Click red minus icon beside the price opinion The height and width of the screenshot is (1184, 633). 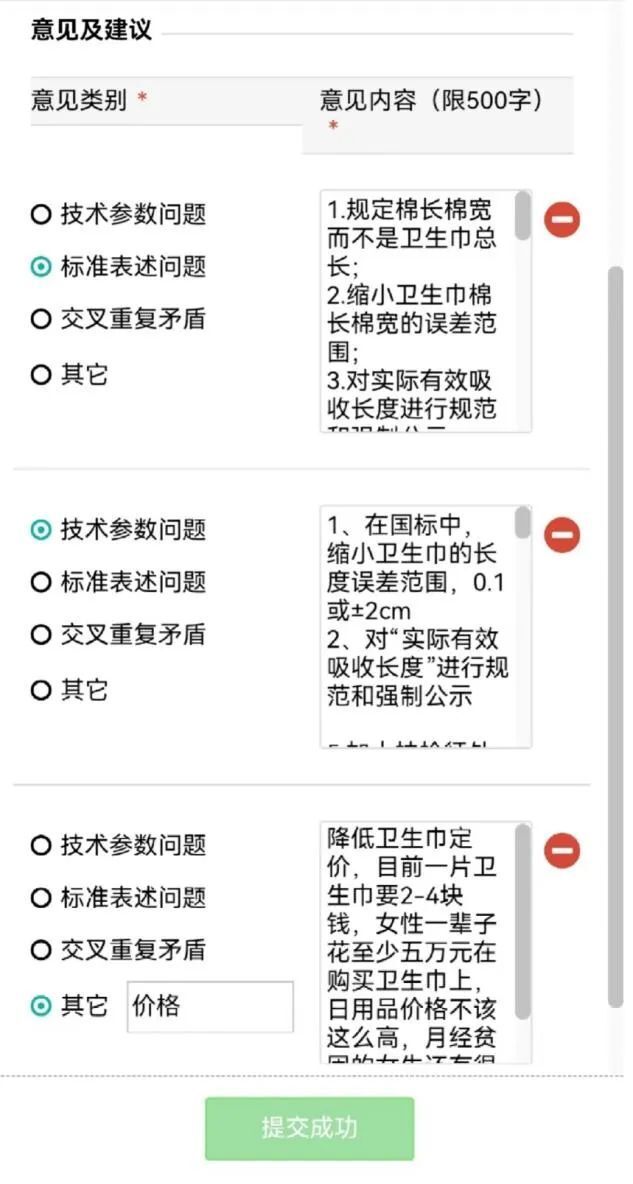(562, 851)
